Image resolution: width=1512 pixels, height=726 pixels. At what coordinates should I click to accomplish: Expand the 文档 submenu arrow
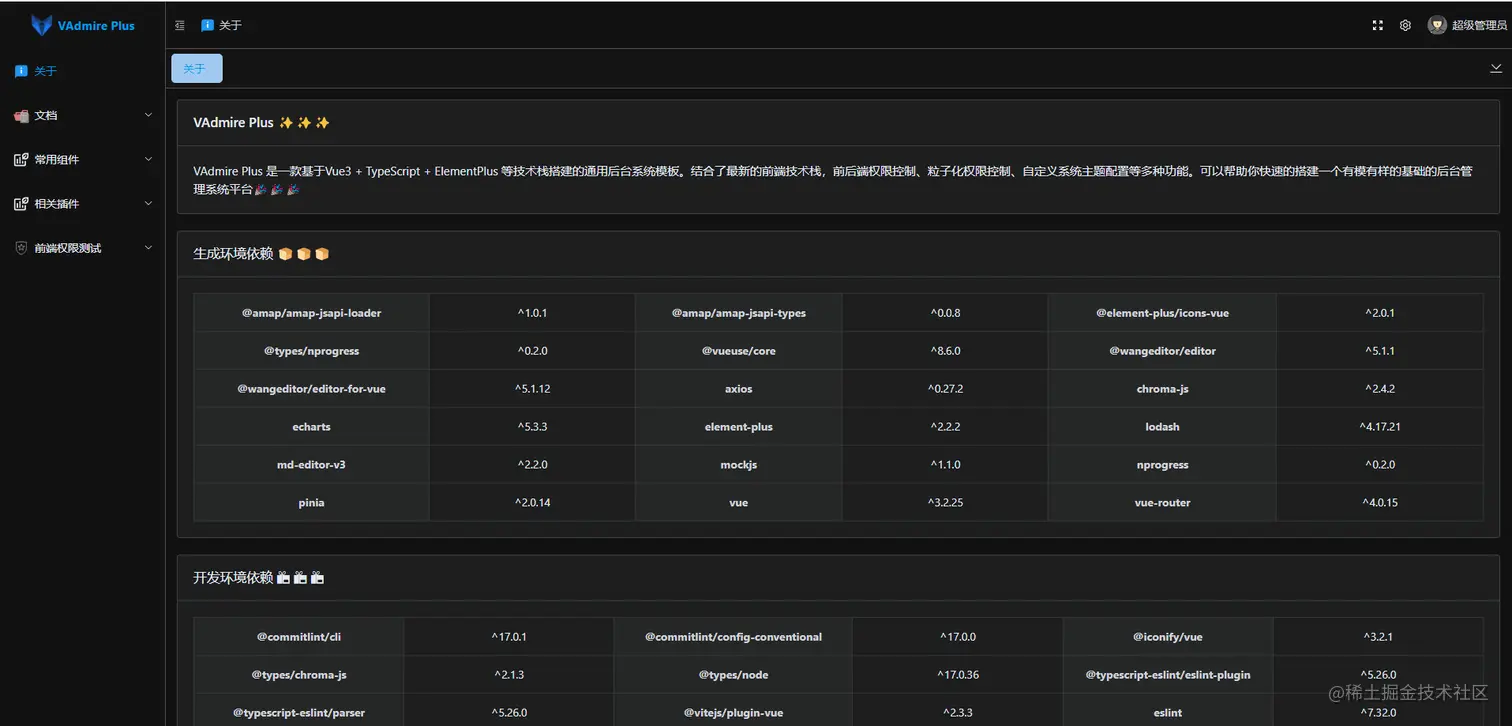pos(149,115)
